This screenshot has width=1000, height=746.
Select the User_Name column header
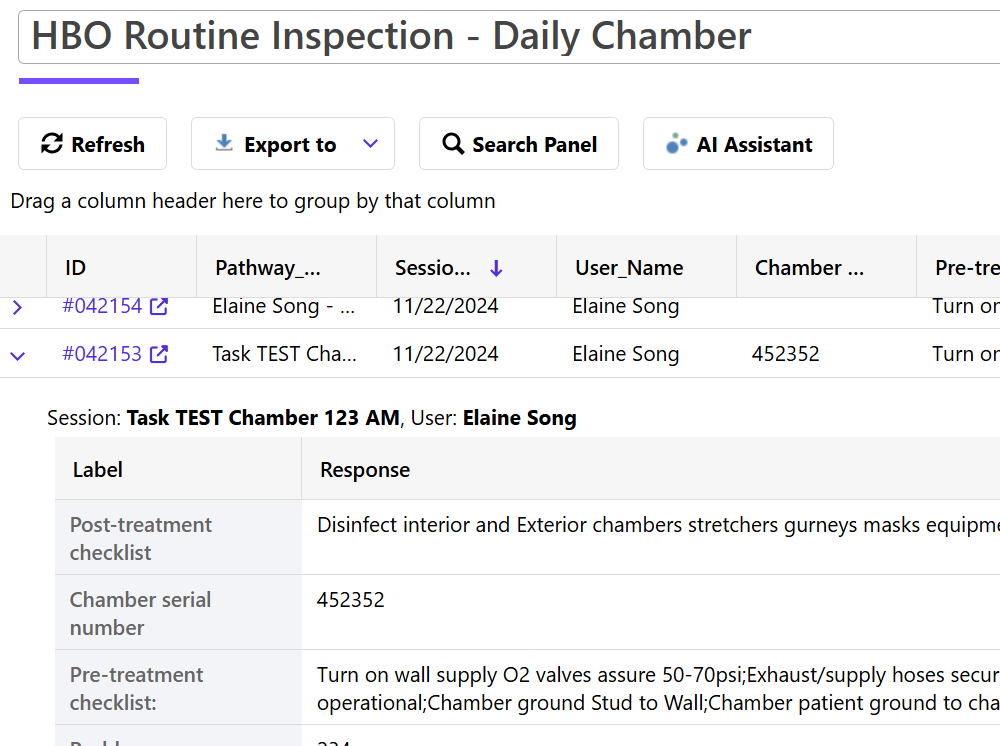(628, 266)
